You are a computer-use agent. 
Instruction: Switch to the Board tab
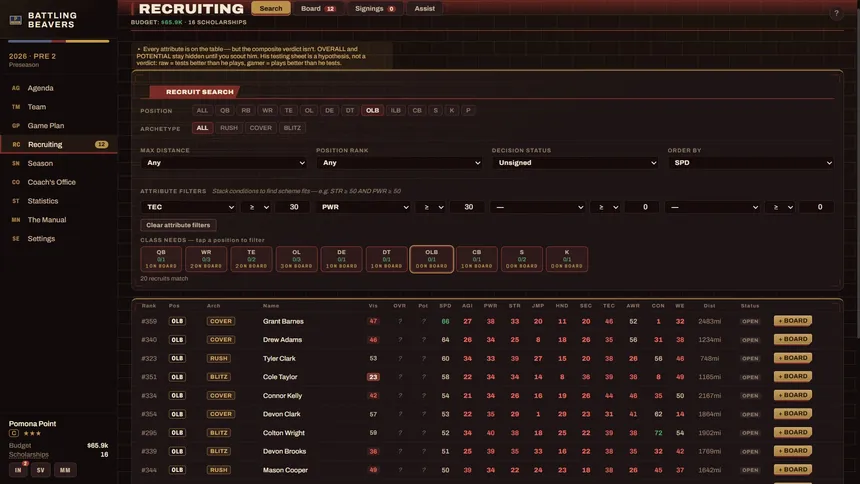(x=318, y=9)
